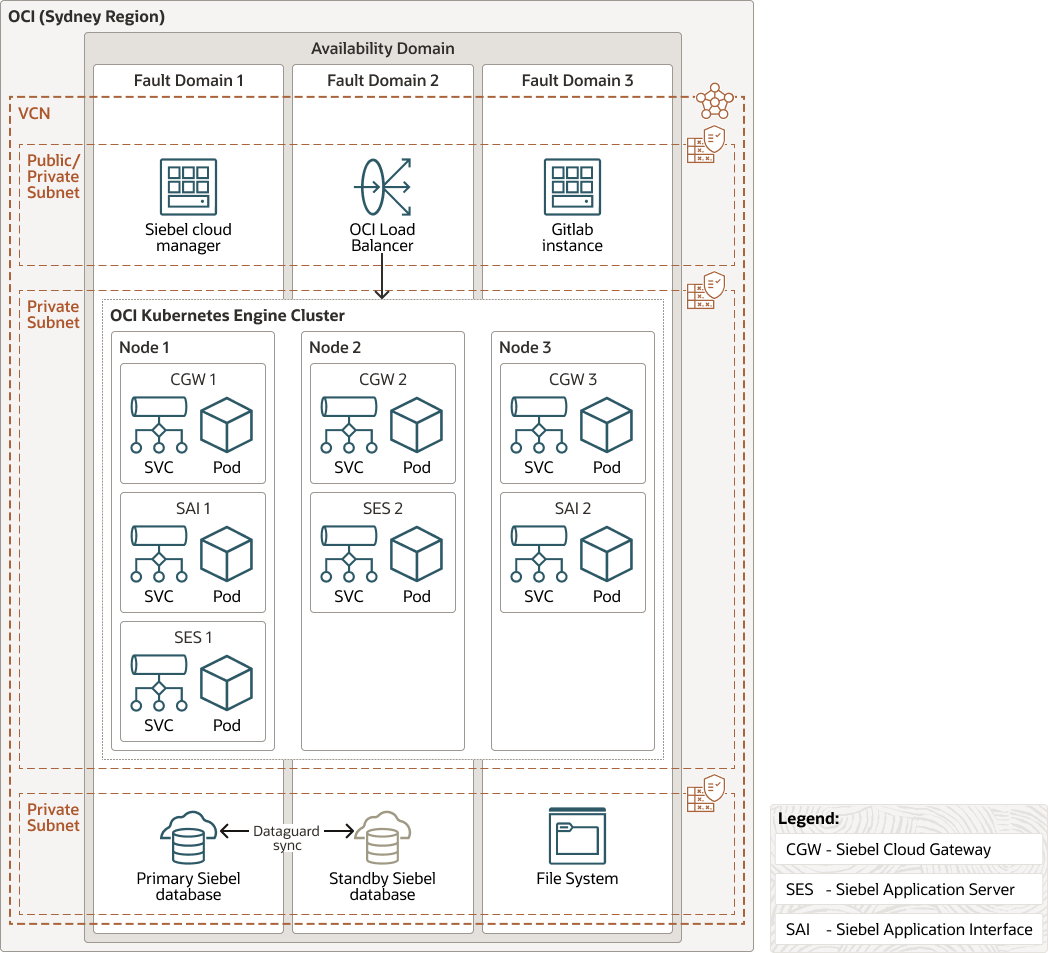Viewport: 1048px width, 953px height.
Task: Click the Pod cube icon in CGW 1
Action: (x=227, y=425)
